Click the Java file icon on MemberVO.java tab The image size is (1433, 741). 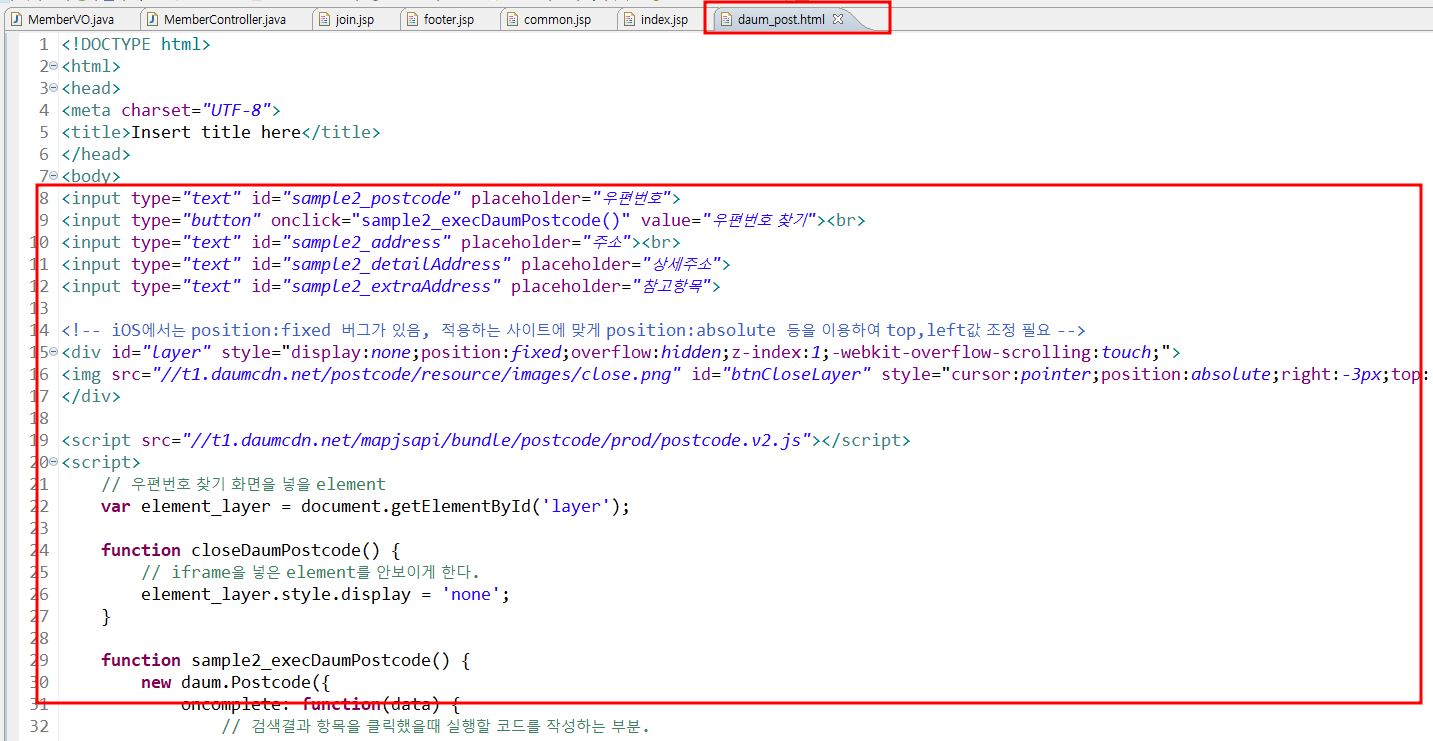[x=16, y=19]
